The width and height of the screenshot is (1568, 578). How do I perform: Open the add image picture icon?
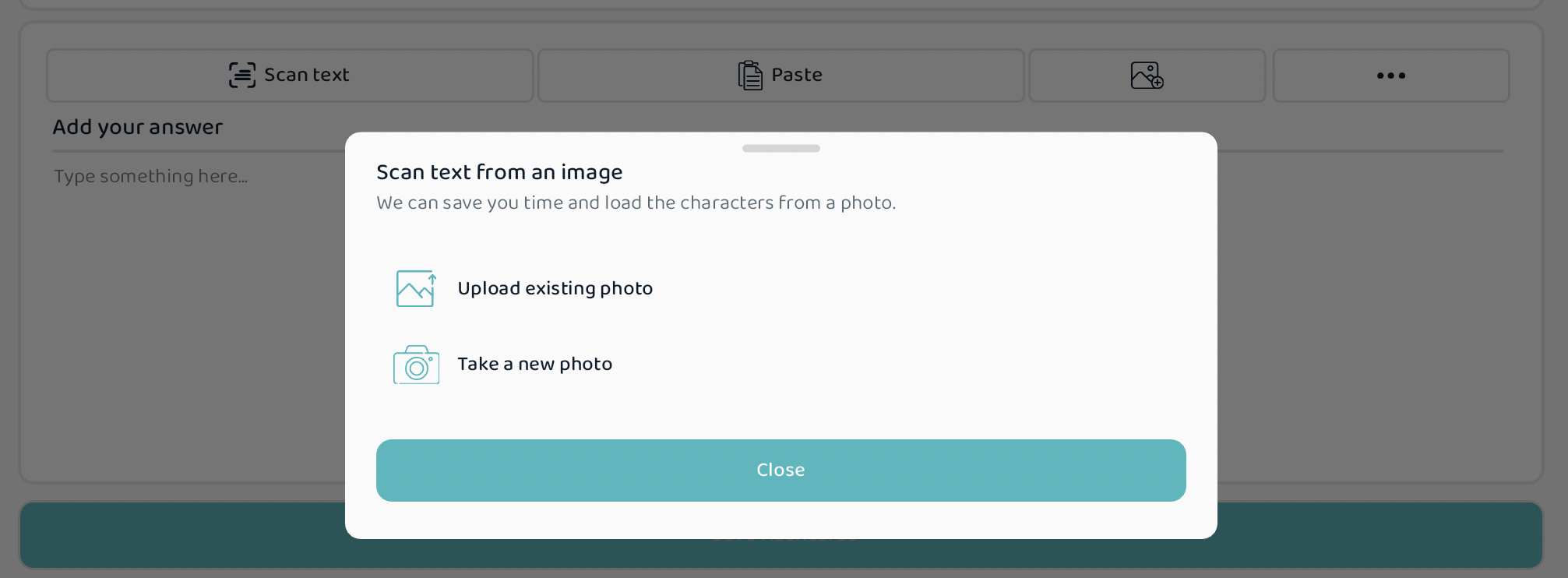(x=1147, y=76)
